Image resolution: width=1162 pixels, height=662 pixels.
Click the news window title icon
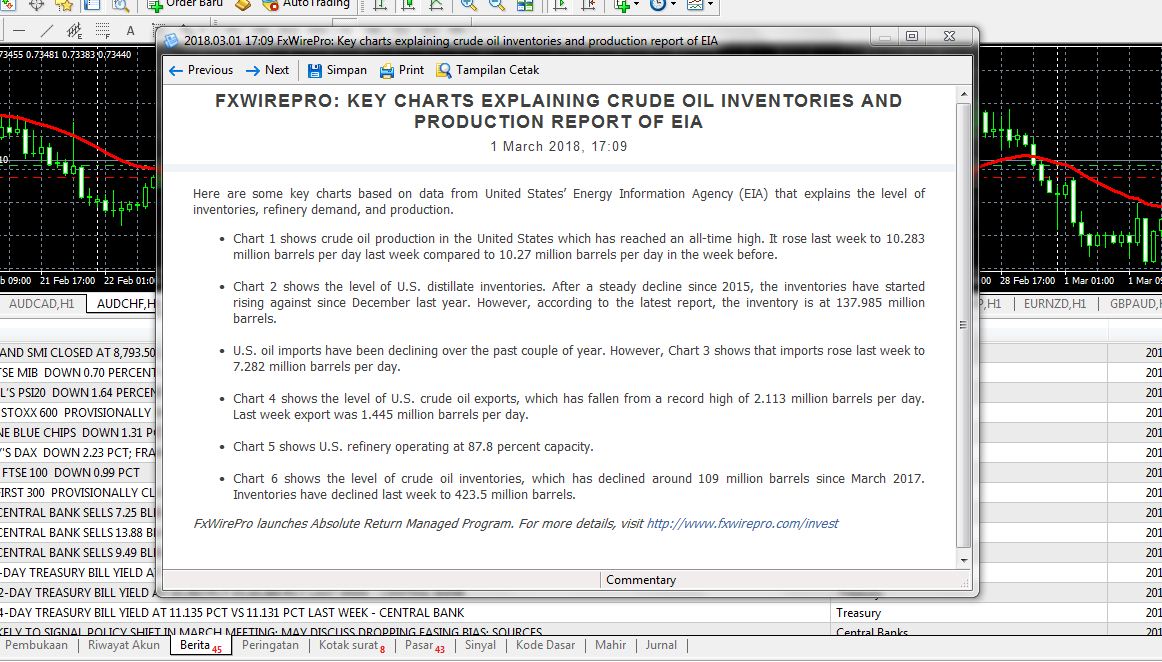click(171, 41)
